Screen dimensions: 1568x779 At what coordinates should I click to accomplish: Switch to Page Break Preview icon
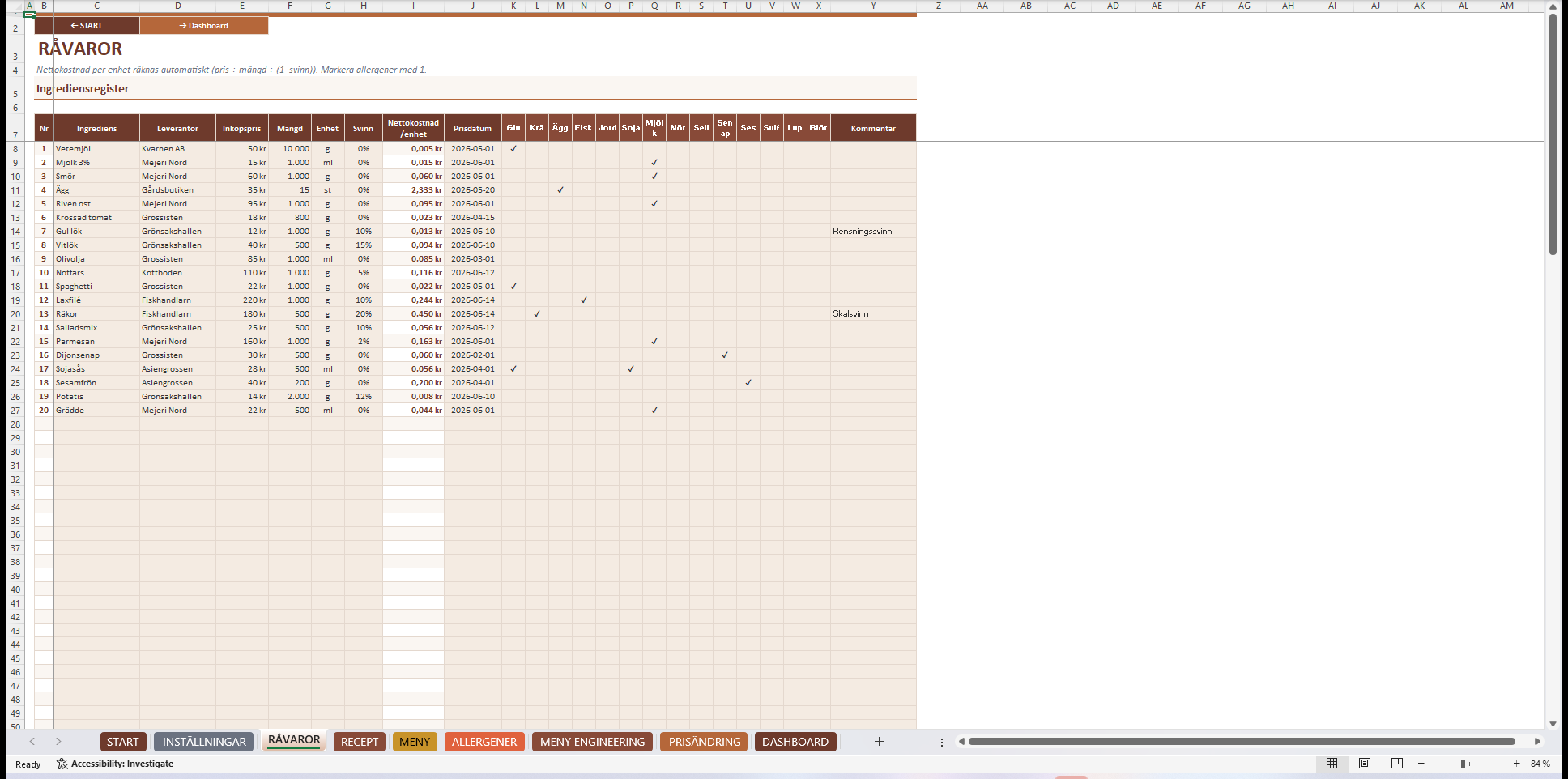(x=1397, y=764)
